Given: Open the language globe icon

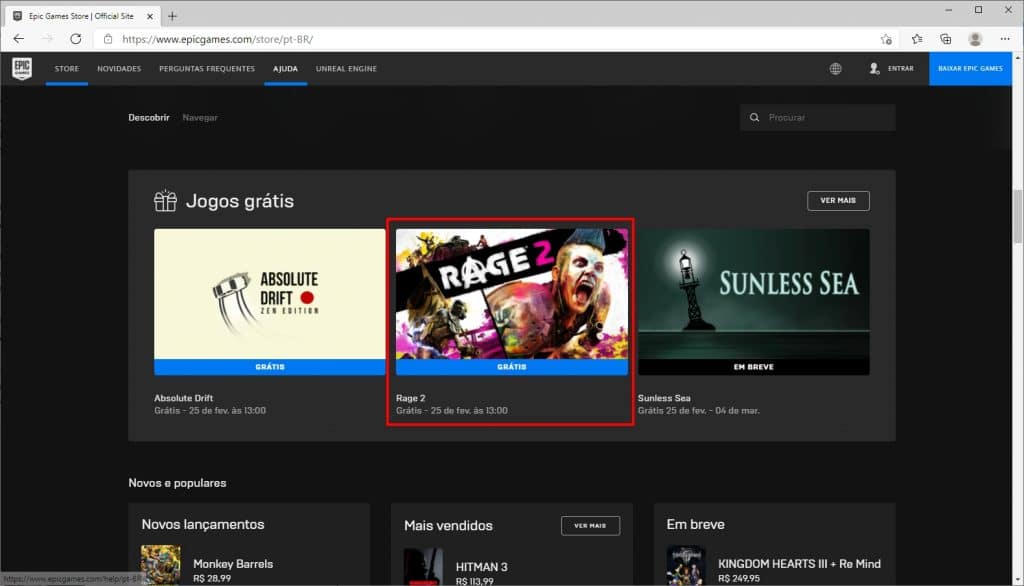Looking at the screenshot, I should click(x=835, y=69).
